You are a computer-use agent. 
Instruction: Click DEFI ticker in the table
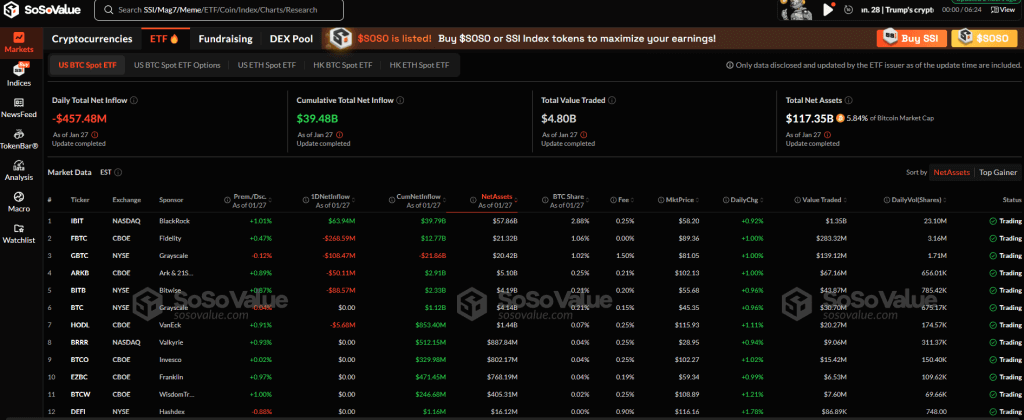coord(78,412)
